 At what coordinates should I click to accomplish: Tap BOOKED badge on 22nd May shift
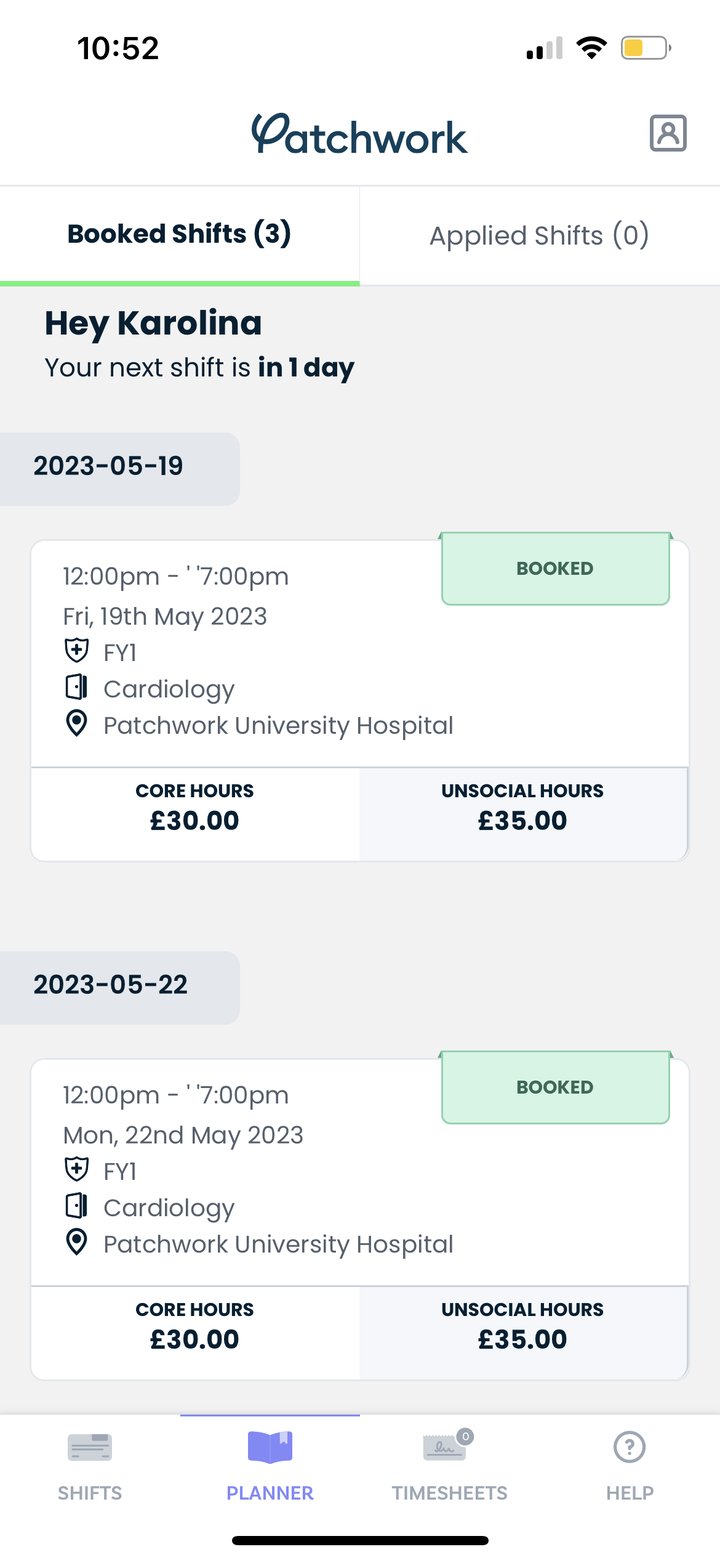tap(555, 1087)
